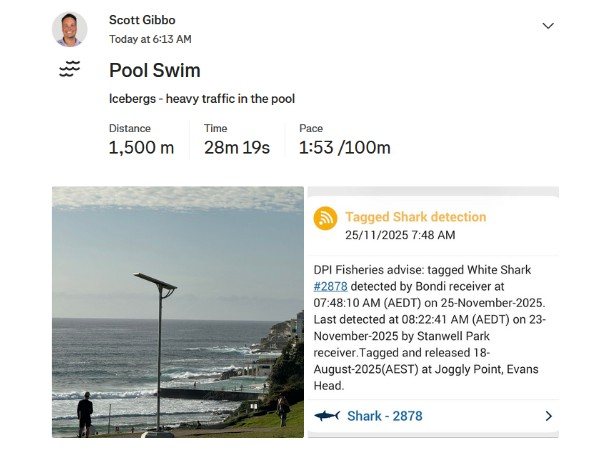600x450 pixels.
Task: Click the blue shark silhouette icon
Action: pos(327,416)
